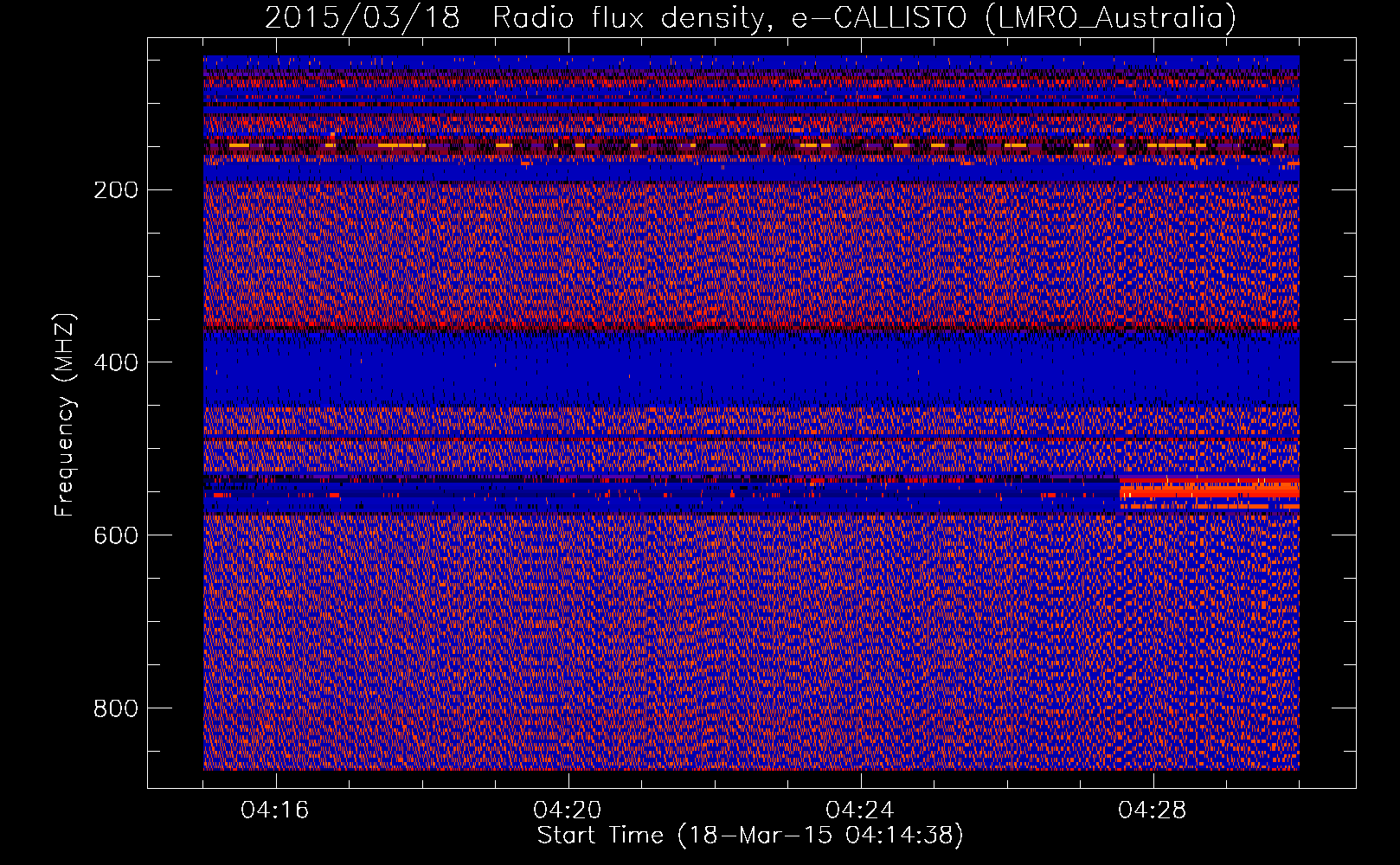Click the plot title '2015/03/18 Radio flux density'

[516, 17]
